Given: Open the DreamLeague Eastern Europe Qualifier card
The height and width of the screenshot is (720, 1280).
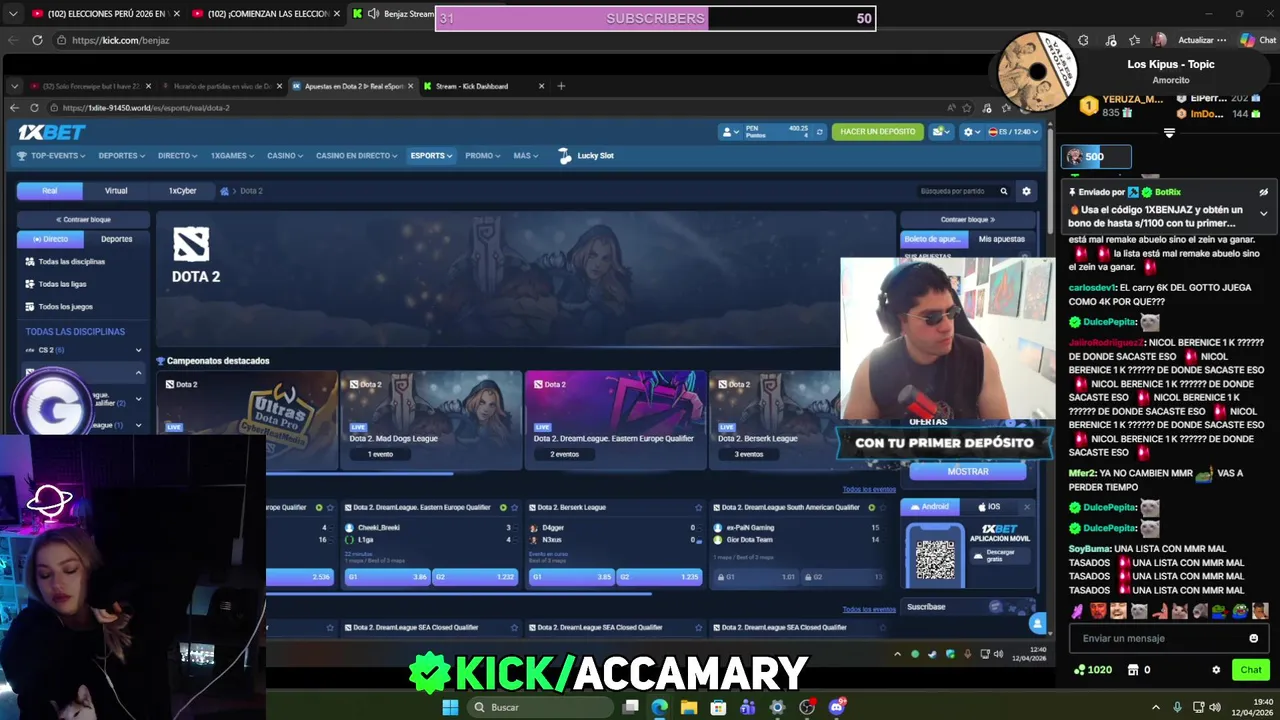Looking at the screenshot, I should 615,420.
